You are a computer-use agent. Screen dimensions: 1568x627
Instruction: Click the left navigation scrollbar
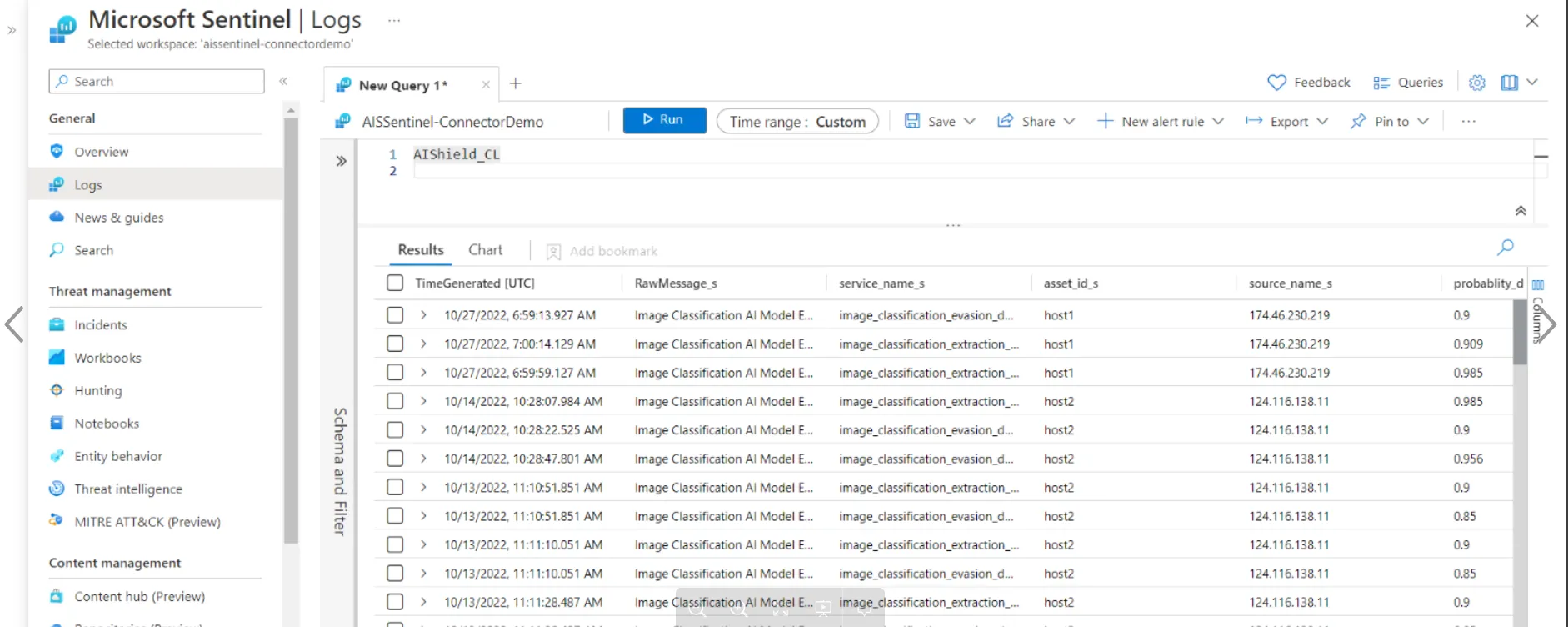pyautogui.click(x=291, y=331)
